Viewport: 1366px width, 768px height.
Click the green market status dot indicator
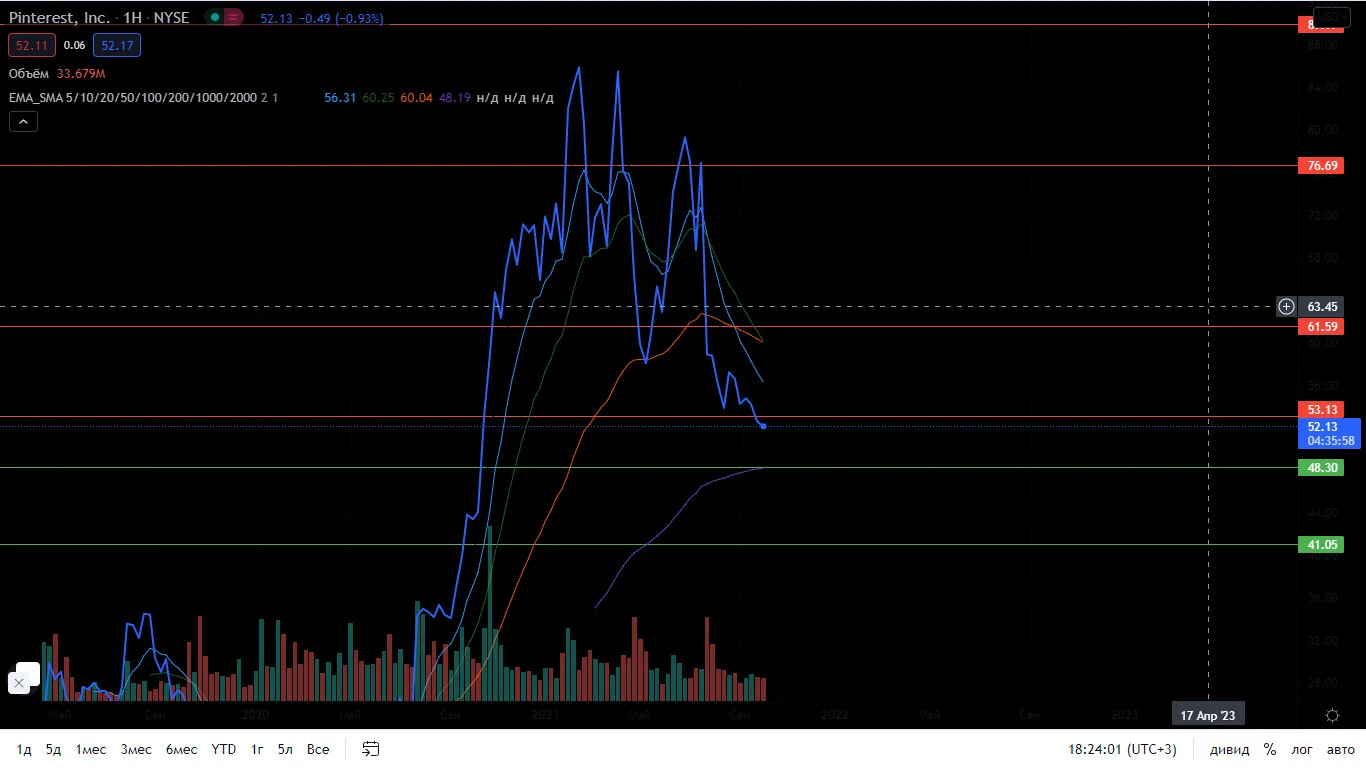[x=214, y=18]
